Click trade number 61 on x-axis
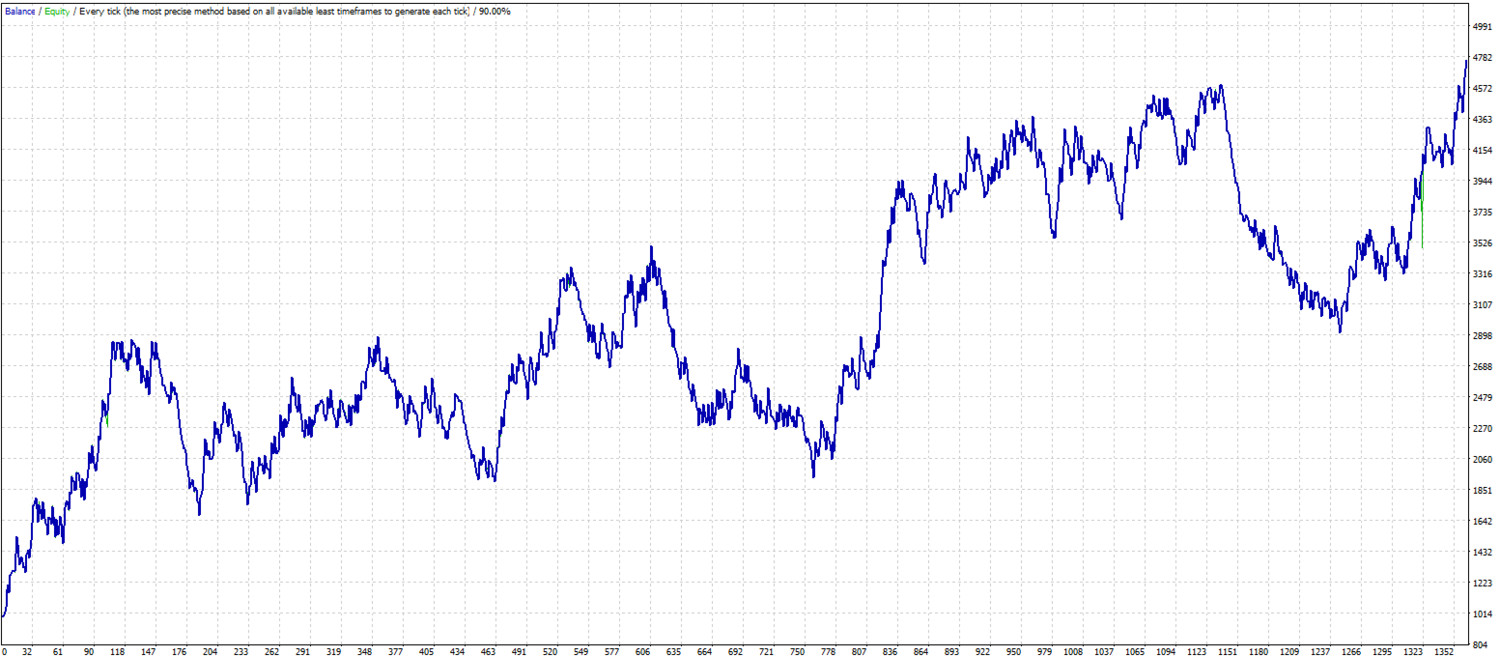This screenshot has width=1500, height=656. [x=58, y=650]
